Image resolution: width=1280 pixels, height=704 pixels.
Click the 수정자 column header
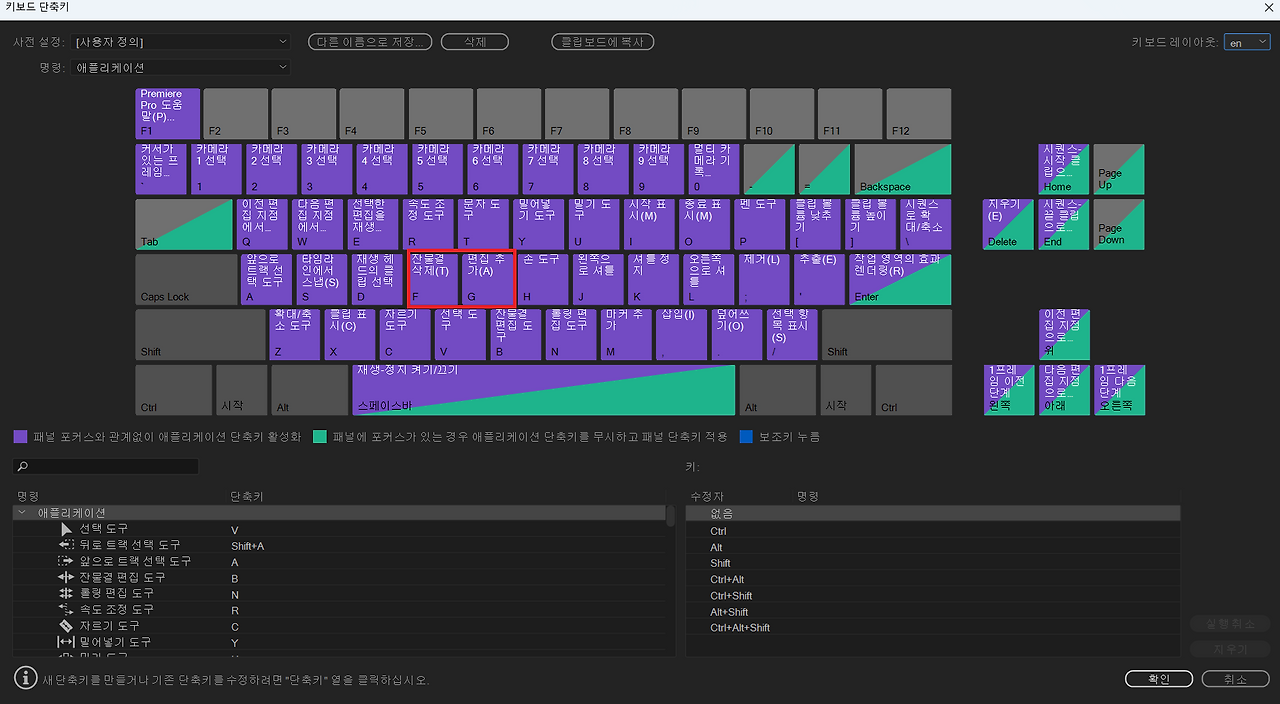pyautogui.click(x=706, y=496)
